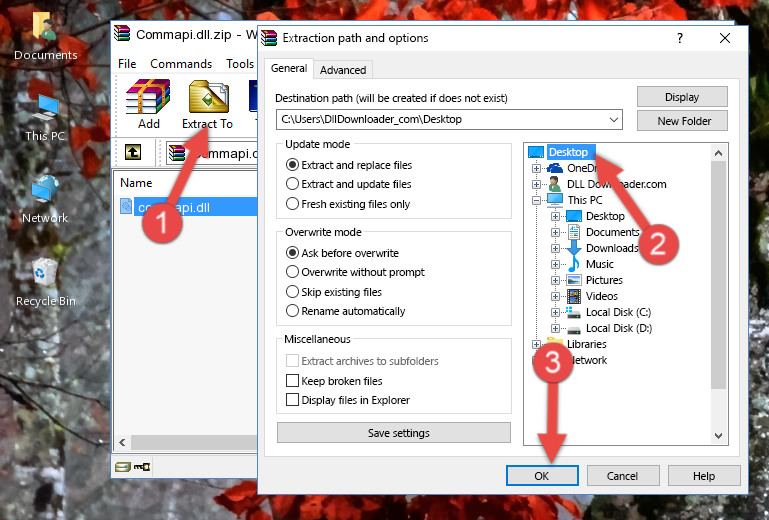Click the This PC computer icon in tree
Screen dimensions: 769x520
point(555,200)
